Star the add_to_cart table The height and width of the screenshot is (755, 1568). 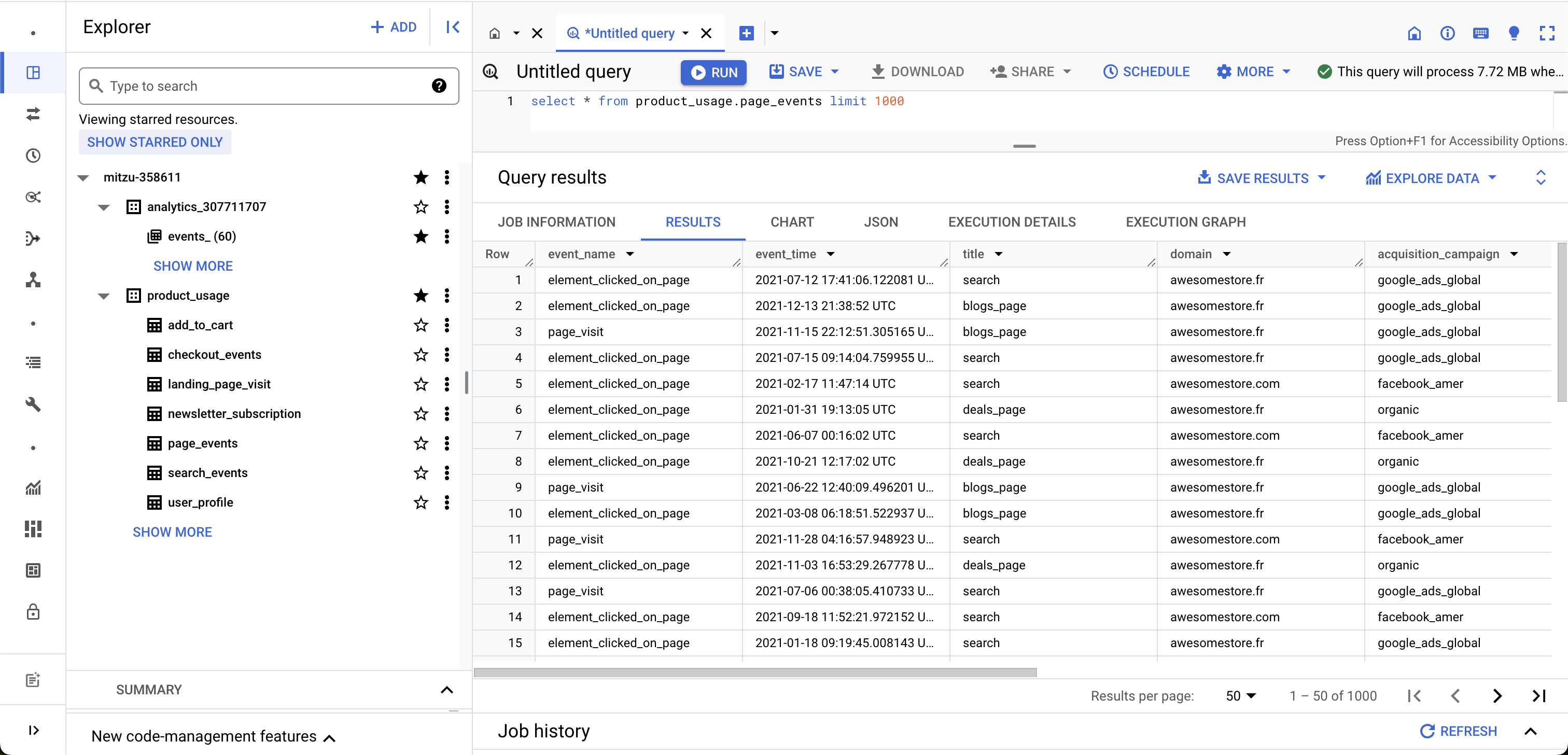coord(421,325)
